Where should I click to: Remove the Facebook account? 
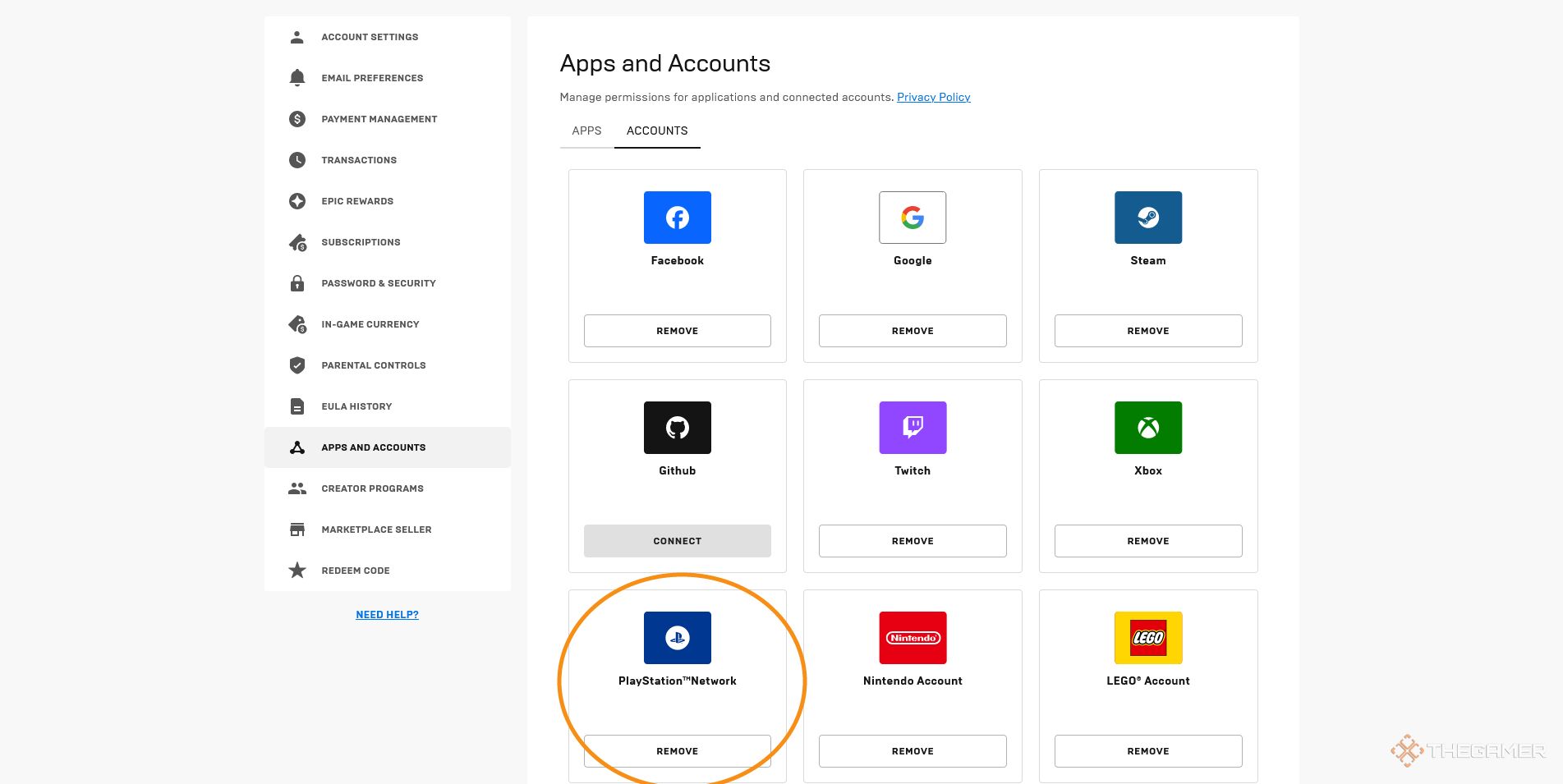pos(678,331)
